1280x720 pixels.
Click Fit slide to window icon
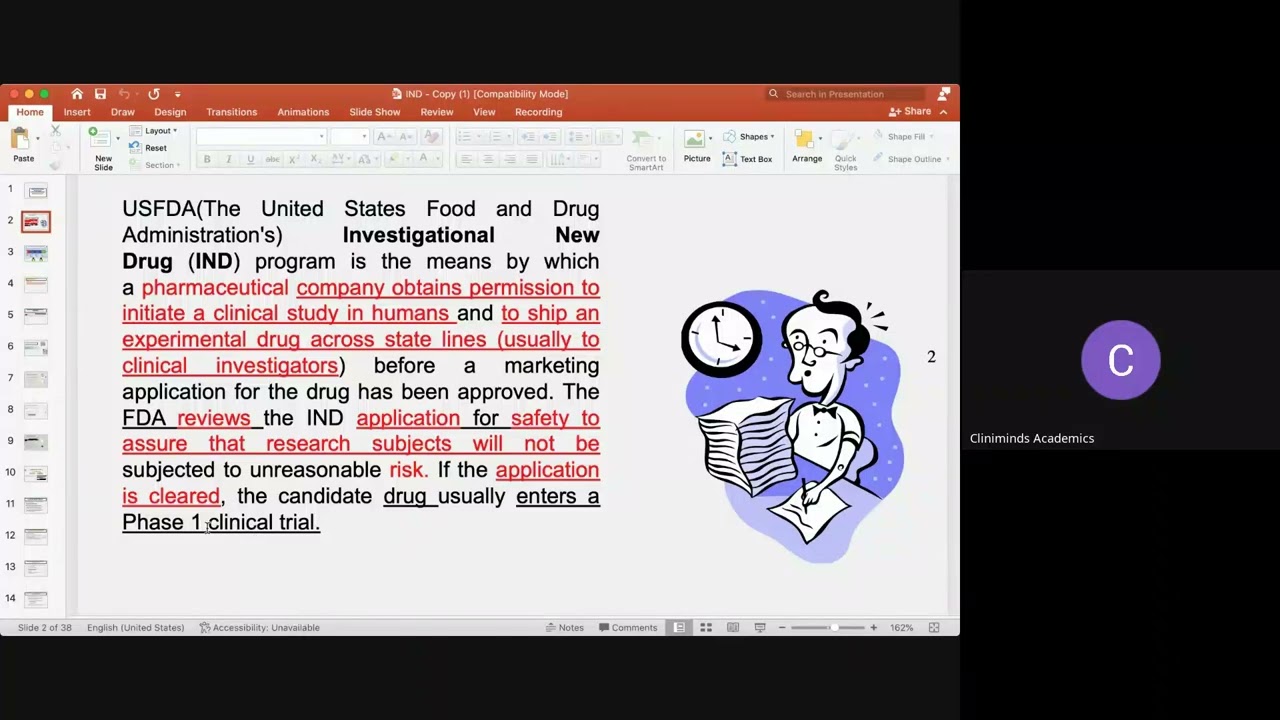click(x=934, y=628)
